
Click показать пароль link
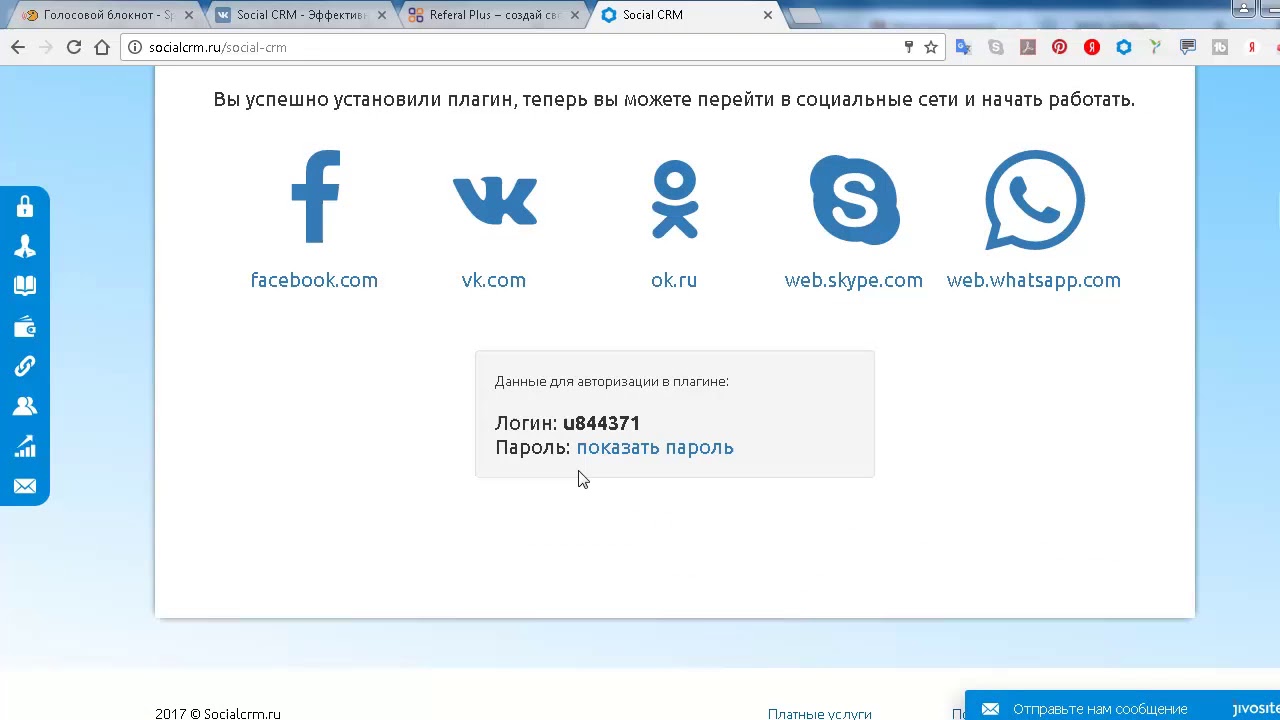click(655, 447)
